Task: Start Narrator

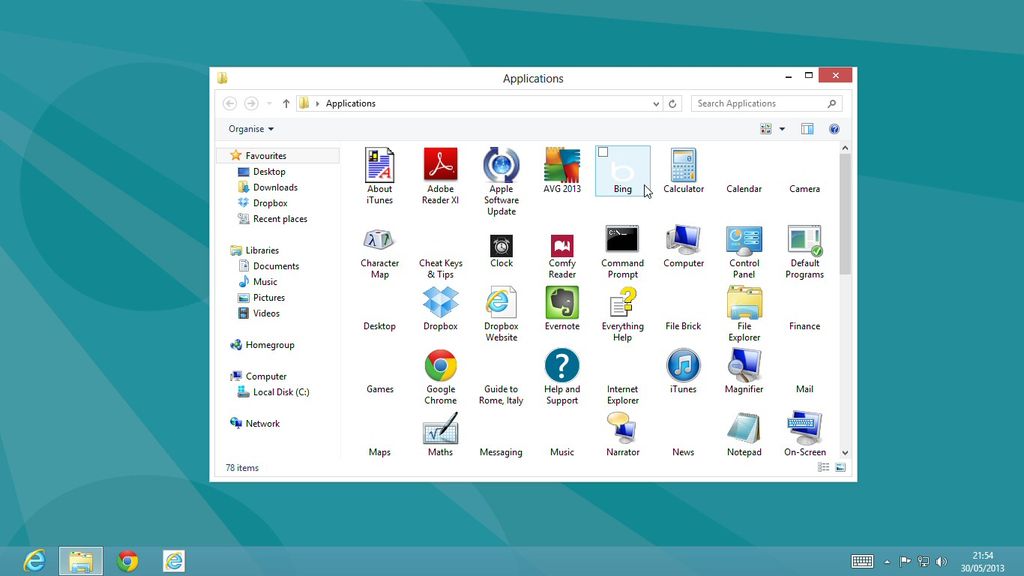Action: pyautogui.click(x=622, y=426)
